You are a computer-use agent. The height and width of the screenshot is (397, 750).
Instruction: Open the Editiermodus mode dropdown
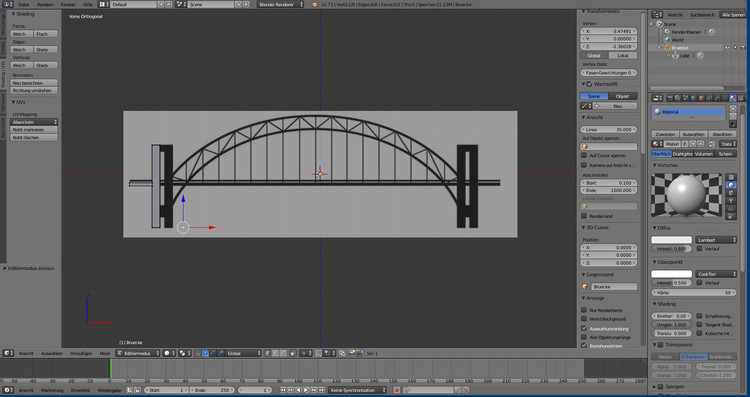[x=138, y=353]
